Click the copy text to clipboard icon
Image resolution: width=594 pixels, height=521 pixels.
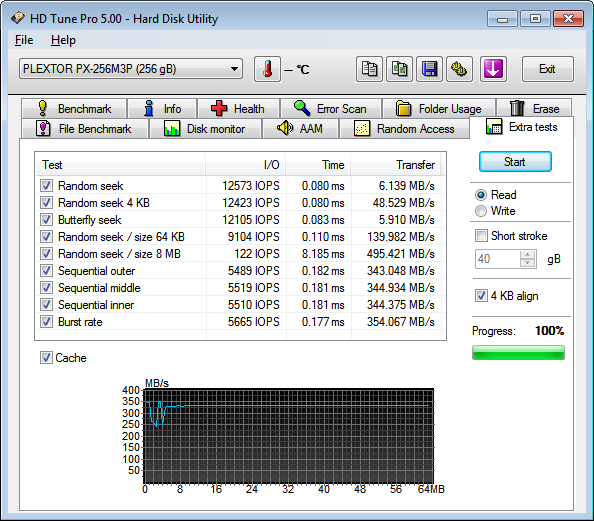click(x=369, y=69)
